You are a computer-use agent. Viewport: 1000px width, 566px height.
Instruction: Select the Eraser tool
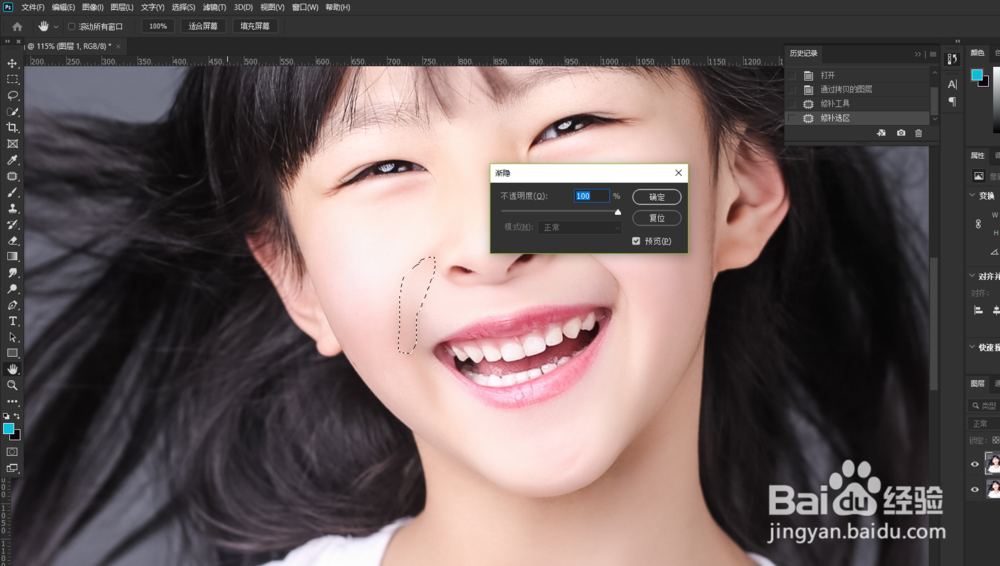pyautogui.click(x=12, y=241)
